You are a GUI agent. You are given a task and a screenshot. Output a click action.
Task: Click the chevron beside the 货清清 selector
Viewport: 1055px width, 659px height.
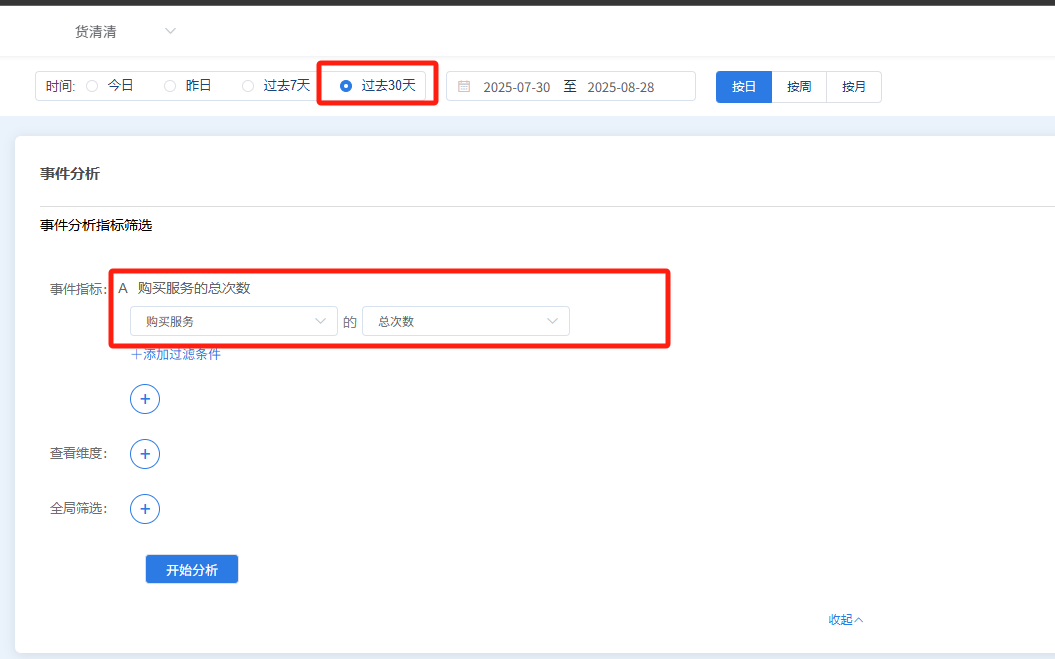click(170, 31)
